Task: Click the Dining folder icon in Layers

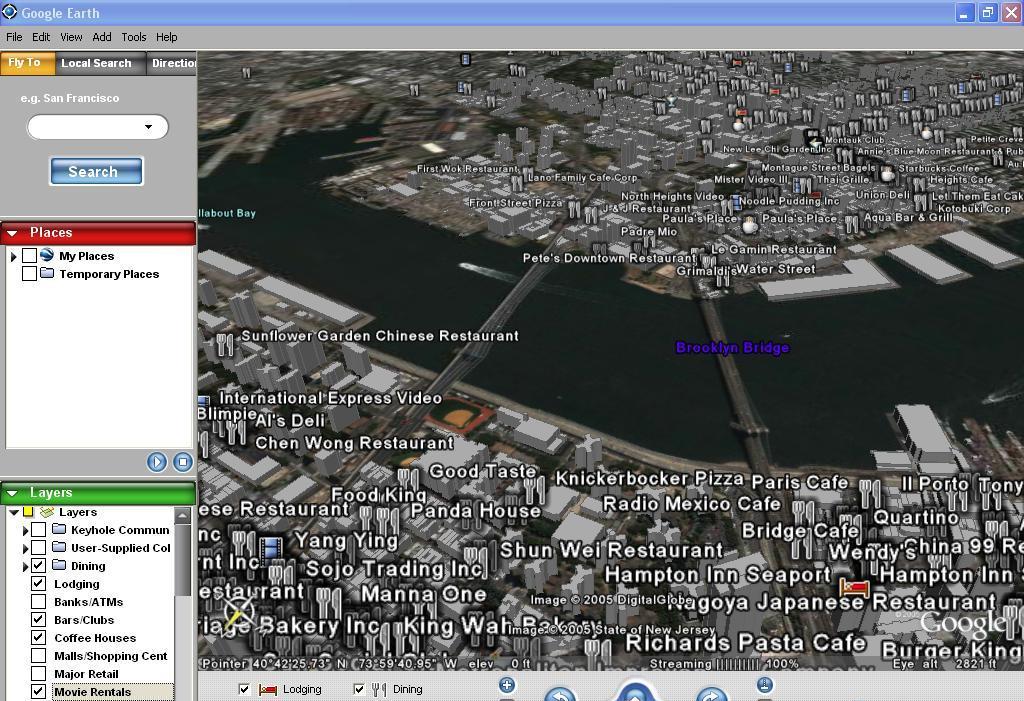Action: [59, 564]
